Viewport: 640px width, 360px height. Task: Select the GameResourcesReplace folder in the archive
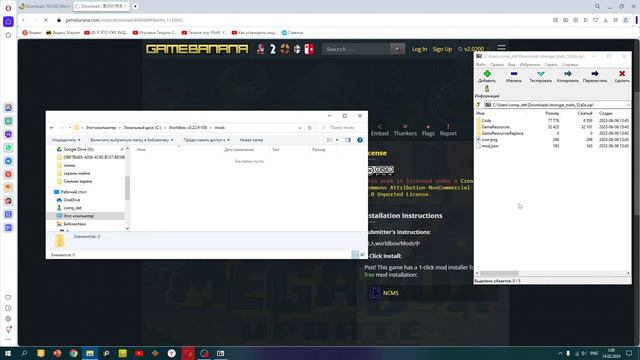click(502, 133)
